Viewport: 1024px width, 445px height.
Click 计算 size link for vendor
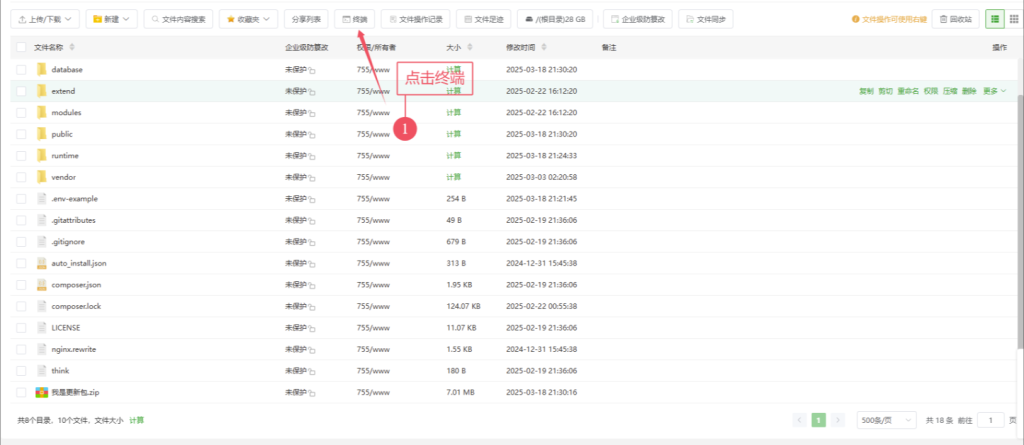tap(454, 176)
